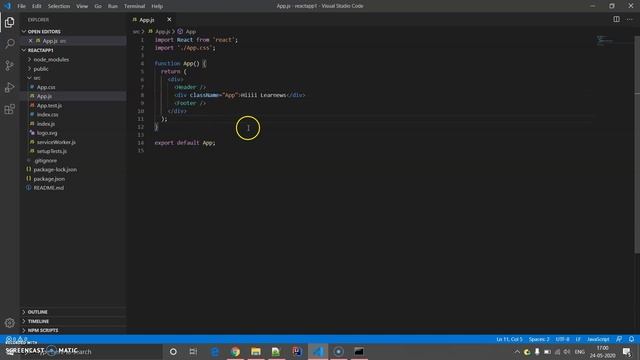Open Microsoft Edge from the taskbar
The width and height of the screenshot is (640, 360).
(215, 351)
